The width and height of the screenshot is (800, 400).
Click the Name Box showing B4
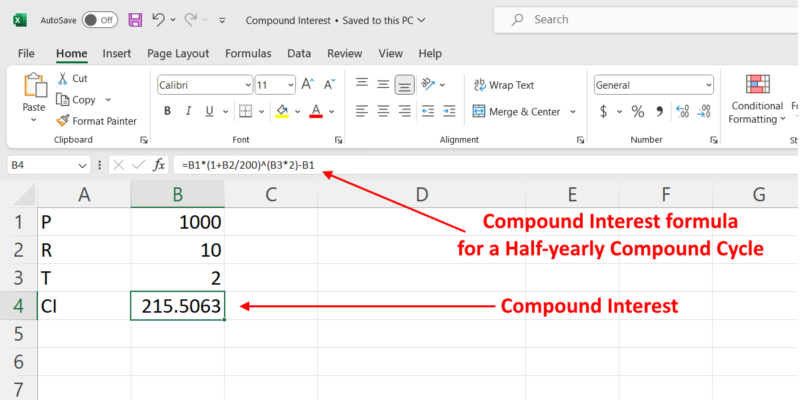(x=48, y=165)
